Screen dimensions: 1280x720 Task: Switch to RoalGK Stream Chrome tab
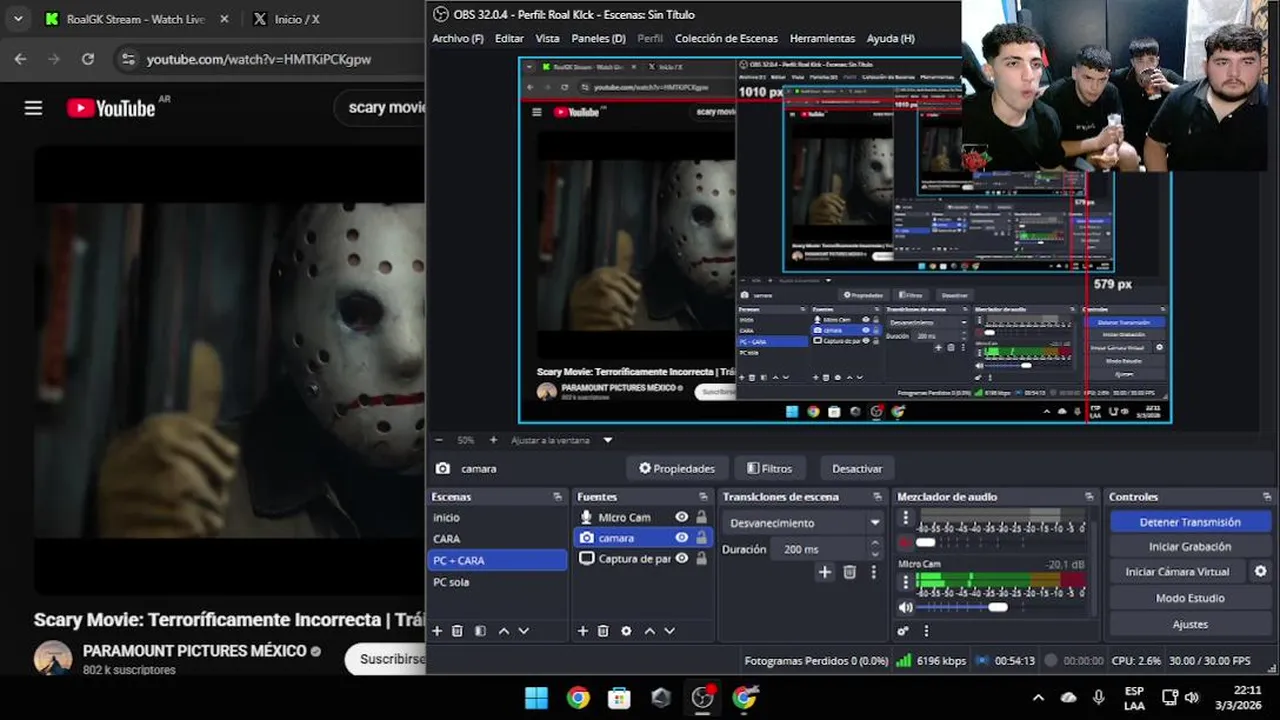point(136,19)
